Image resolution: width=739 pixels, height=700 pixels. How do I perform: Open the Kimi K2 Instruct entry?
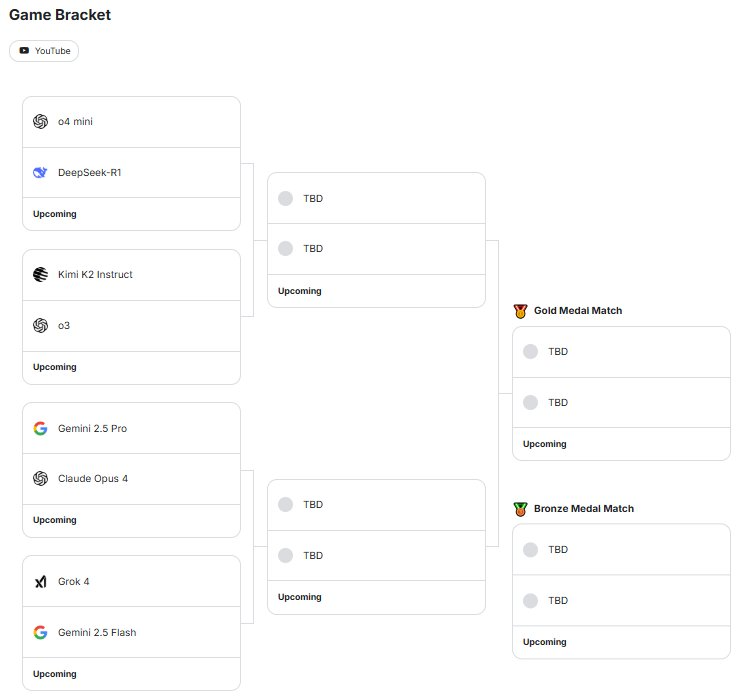point(95,275)
